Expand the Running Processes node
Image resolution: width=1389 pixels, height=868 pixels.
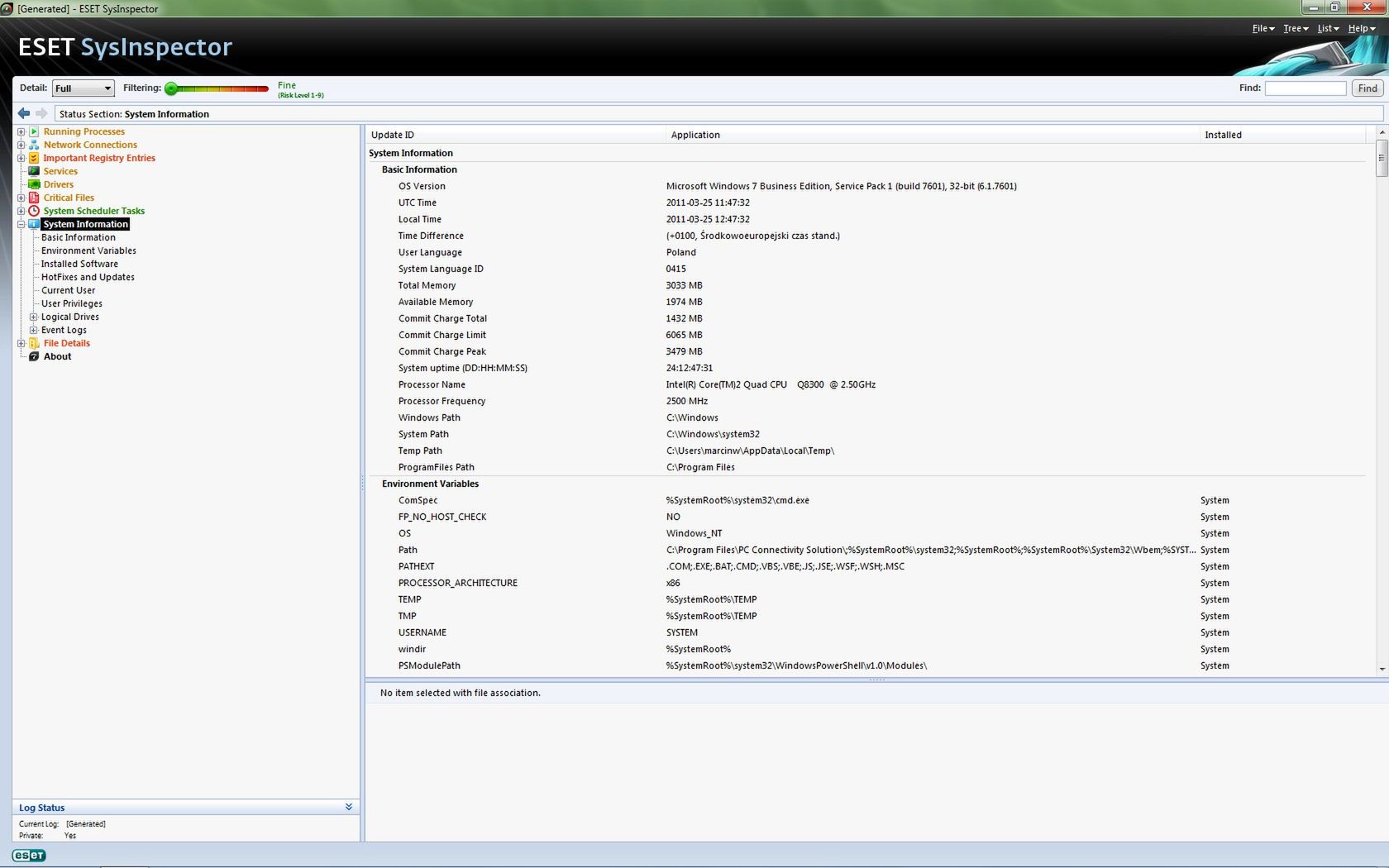21,131
